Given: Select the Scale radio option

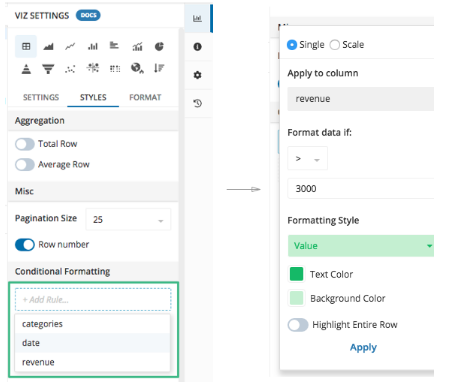Looking at the screenshot, I should pyautogui.click(x=335, y=45).
